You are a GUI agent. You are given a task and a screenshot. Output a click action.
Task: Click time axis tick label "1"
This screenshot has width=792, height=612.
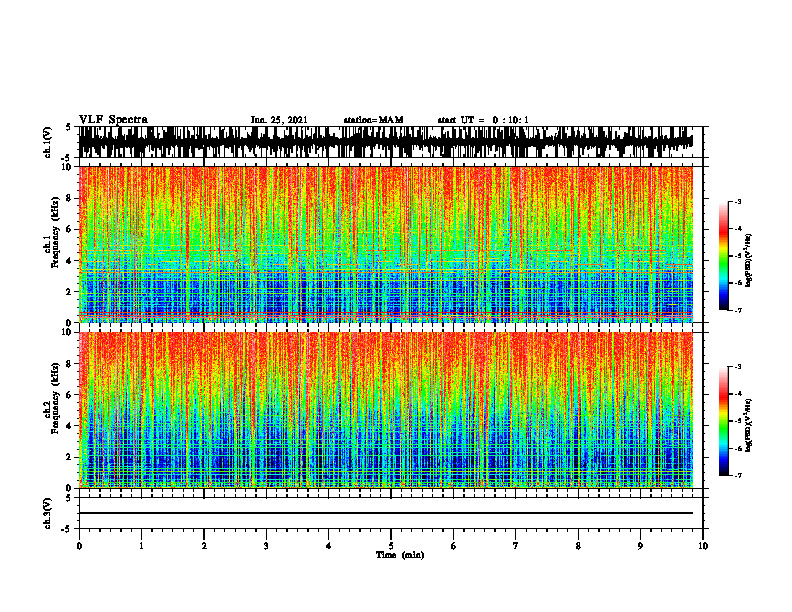tap(141, 546)
